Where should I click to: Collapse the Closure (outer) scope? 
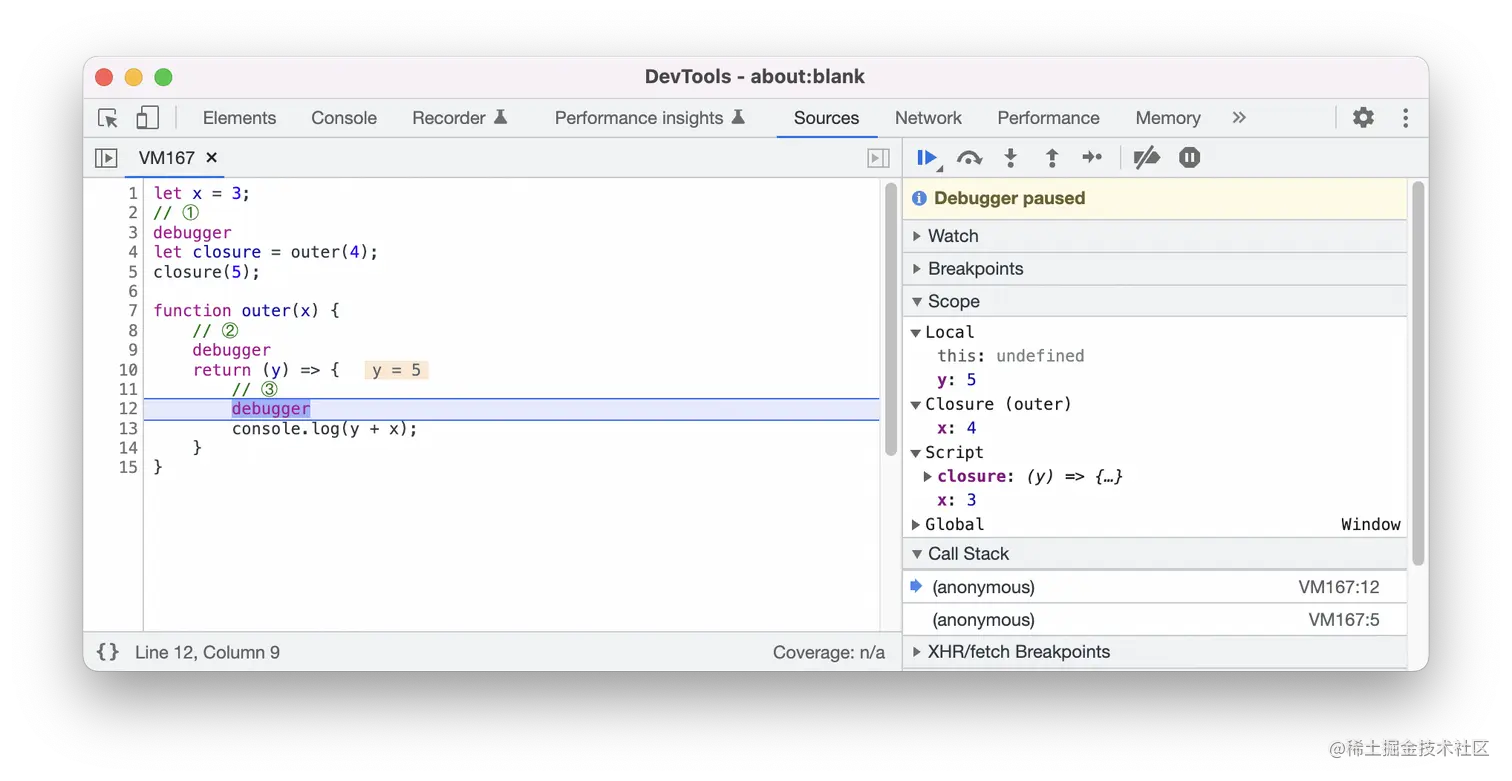(x=915, y=405)
